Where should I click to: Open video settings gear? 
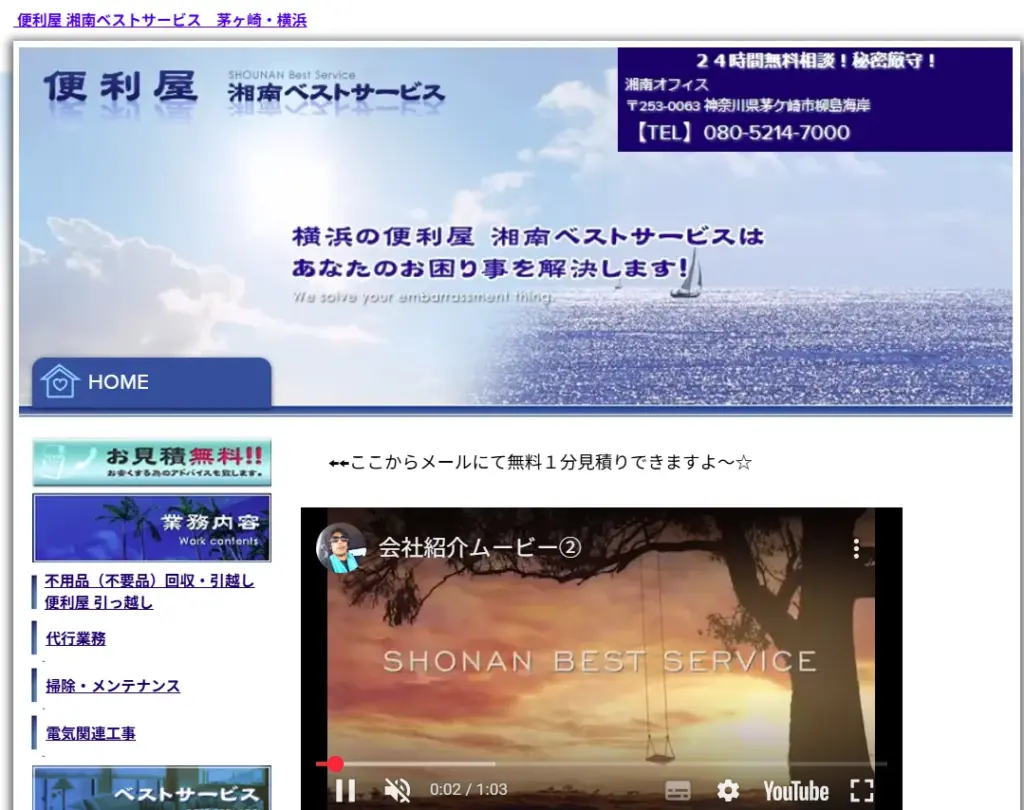tap(728, 791)
